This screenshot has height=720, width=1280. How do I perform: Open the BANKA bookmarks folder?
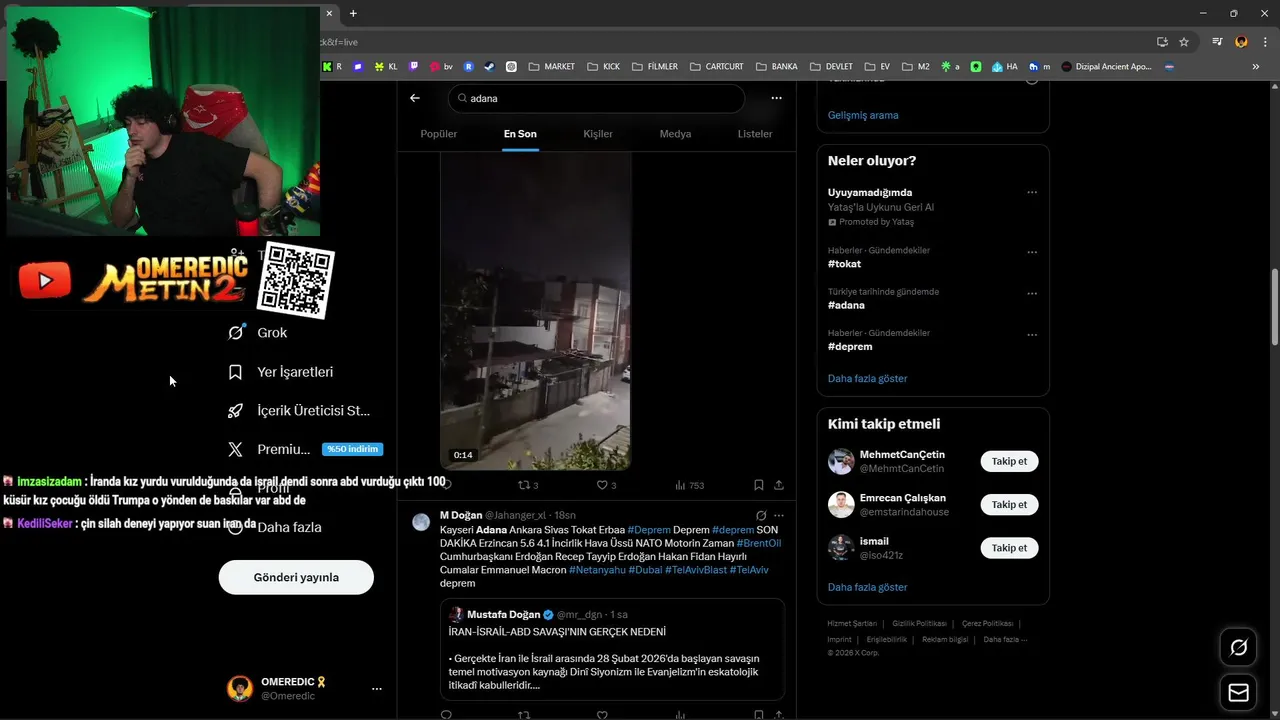click(x=776, y=67)
